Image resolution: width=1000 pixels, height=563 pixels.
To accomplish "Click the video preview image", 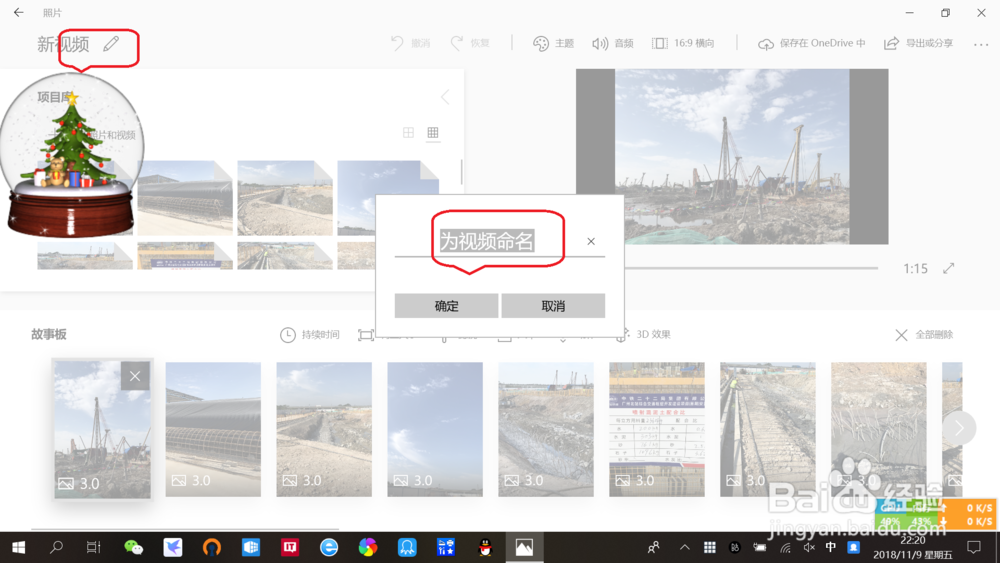I will tap(732, 156).
